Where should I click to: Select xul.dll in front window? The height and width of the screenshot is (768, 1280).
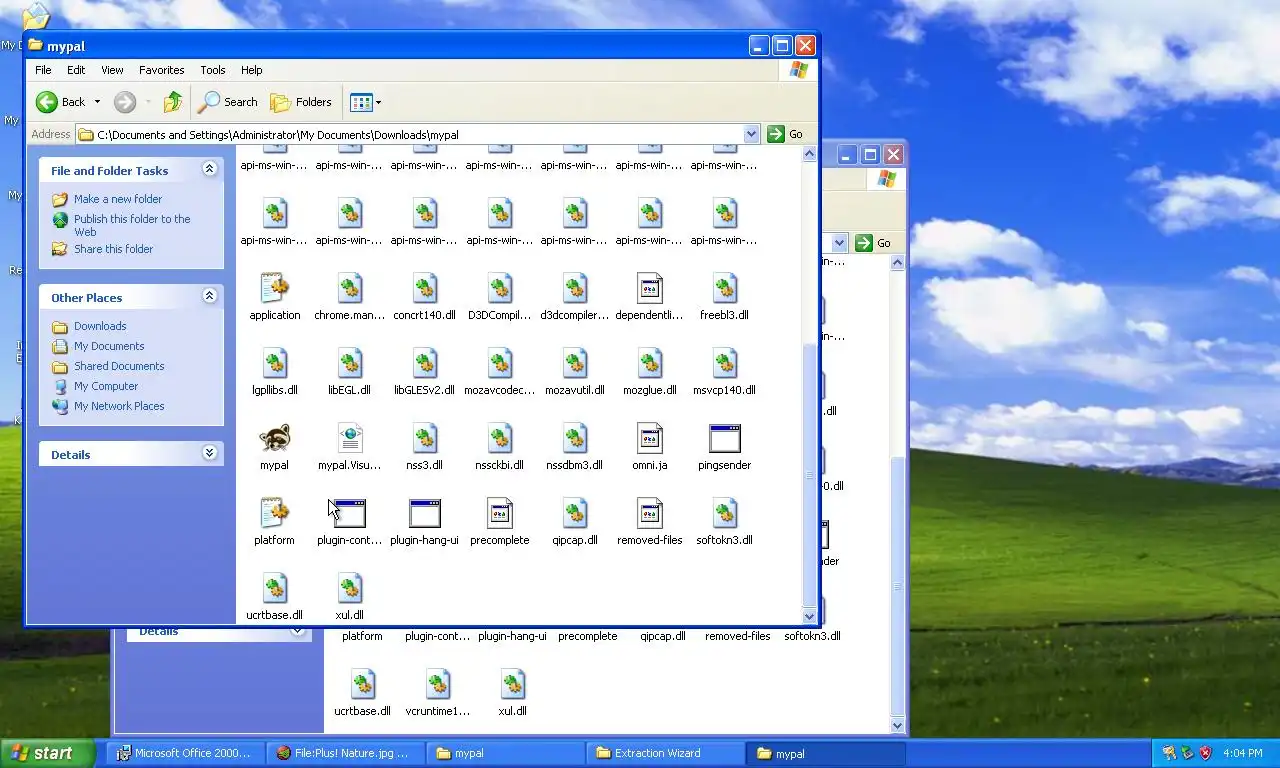(x=350, y=588)
